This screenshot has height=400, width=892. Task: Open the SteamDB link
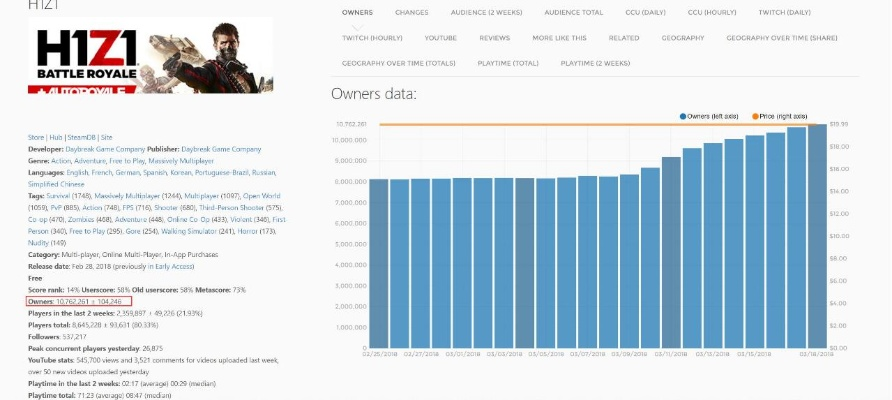83,137
